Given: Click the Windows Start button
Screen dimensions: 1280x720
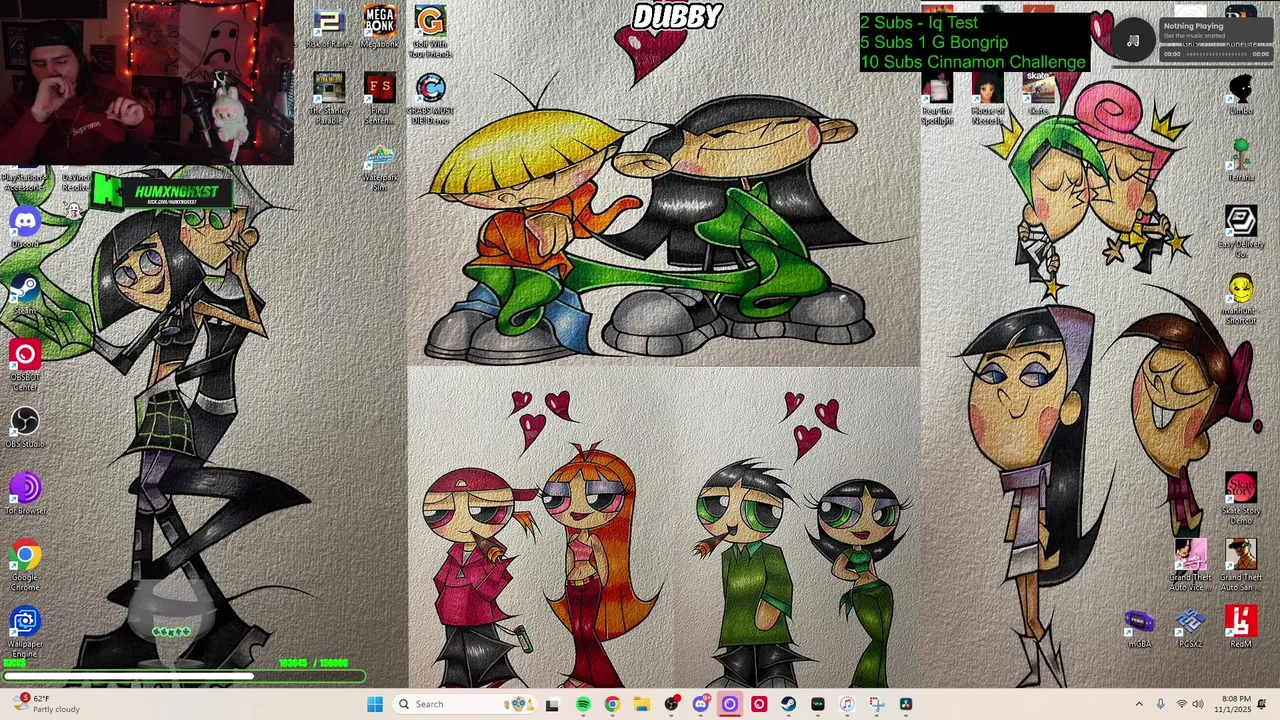Looking at the screenshot, I should (x=375, y=704).
